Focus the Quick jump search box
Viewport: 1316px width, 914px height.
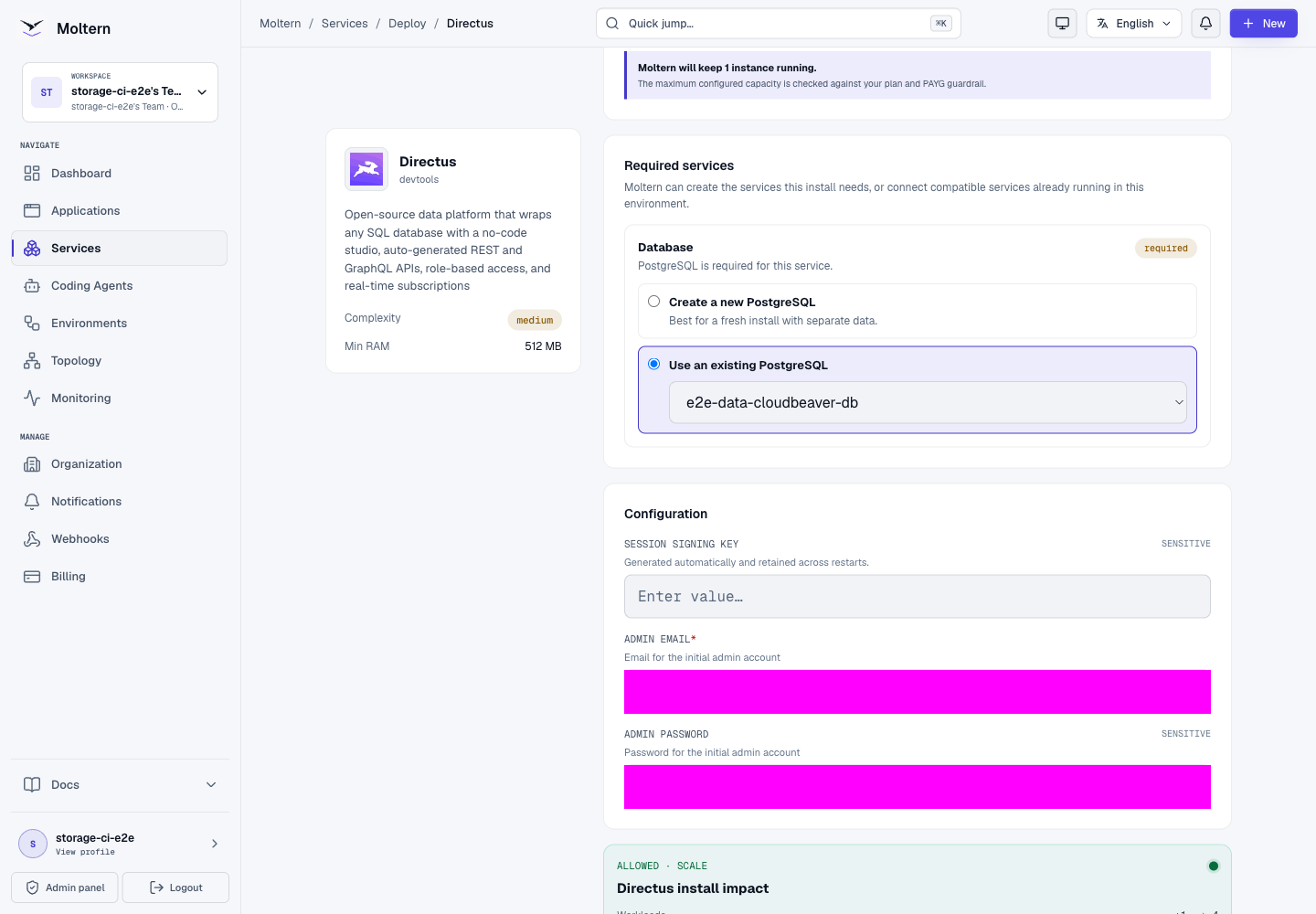coord(779,24)
